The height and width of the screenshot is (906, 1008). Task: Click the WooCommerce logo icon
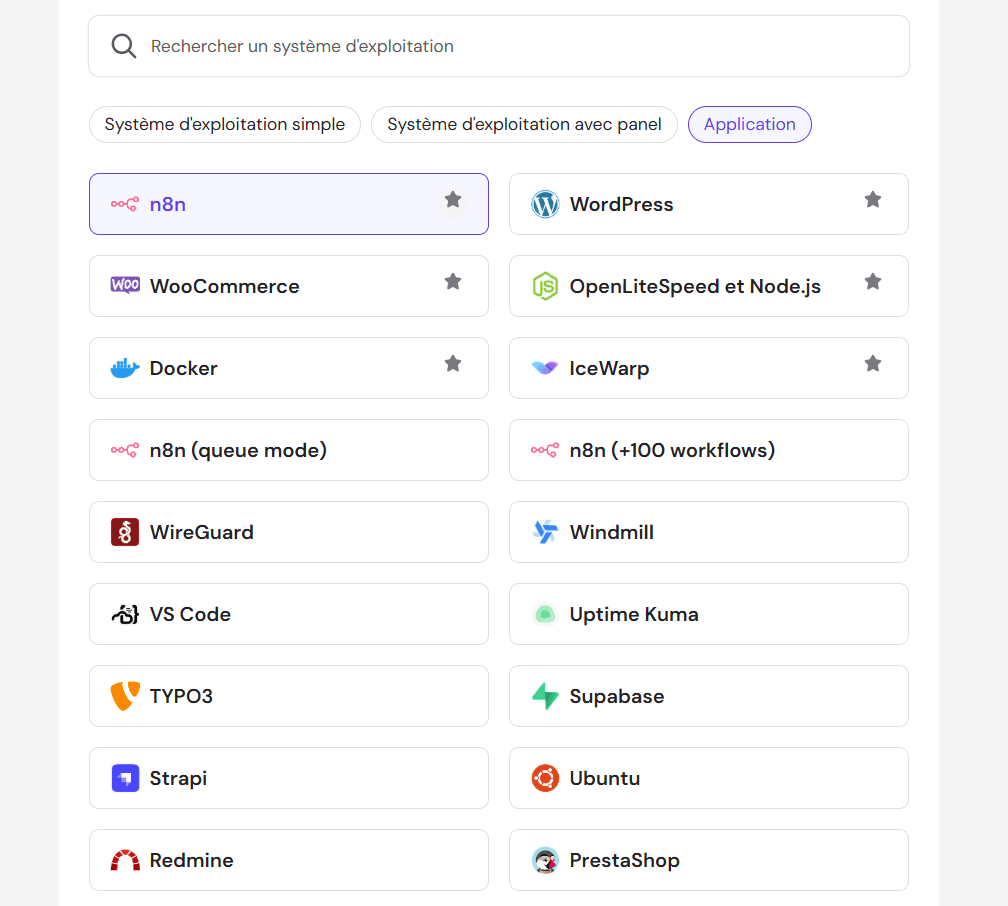pos(125,285)
